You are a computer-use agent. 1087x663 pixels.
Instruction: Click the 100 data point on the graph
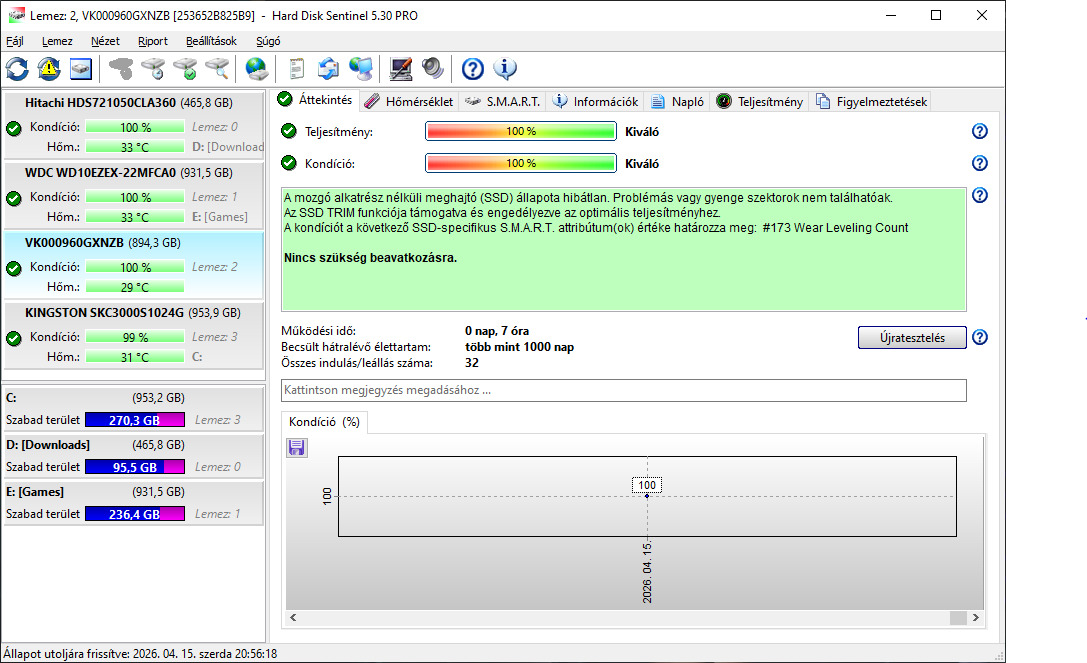coord(647,496)
